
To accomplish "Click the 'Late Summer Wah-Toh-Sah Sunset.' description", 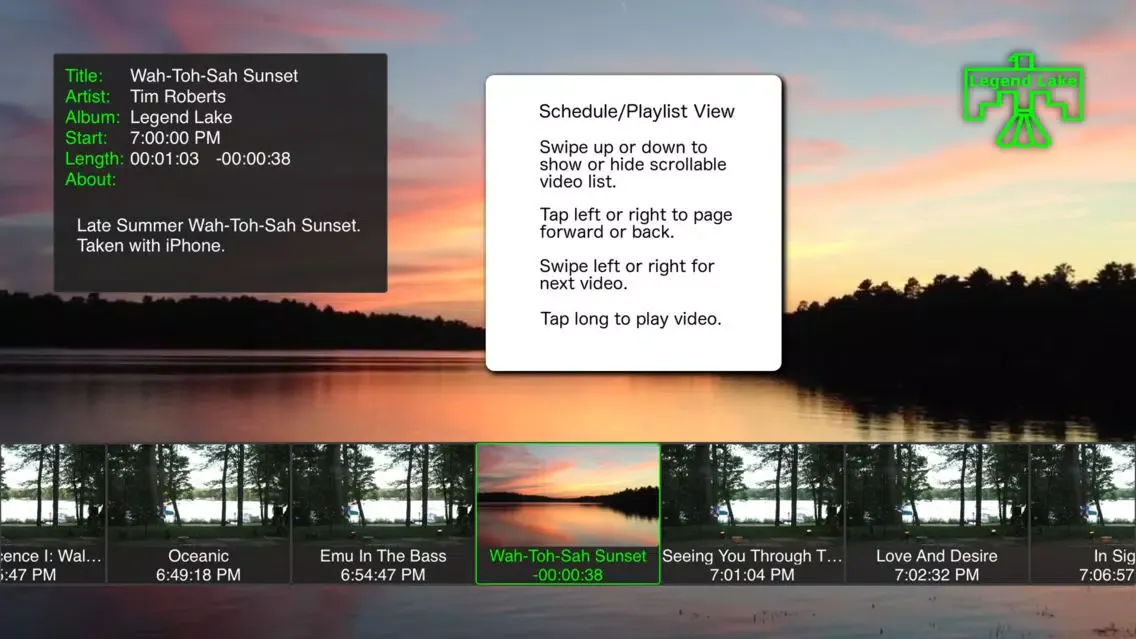I will (218, 225).
